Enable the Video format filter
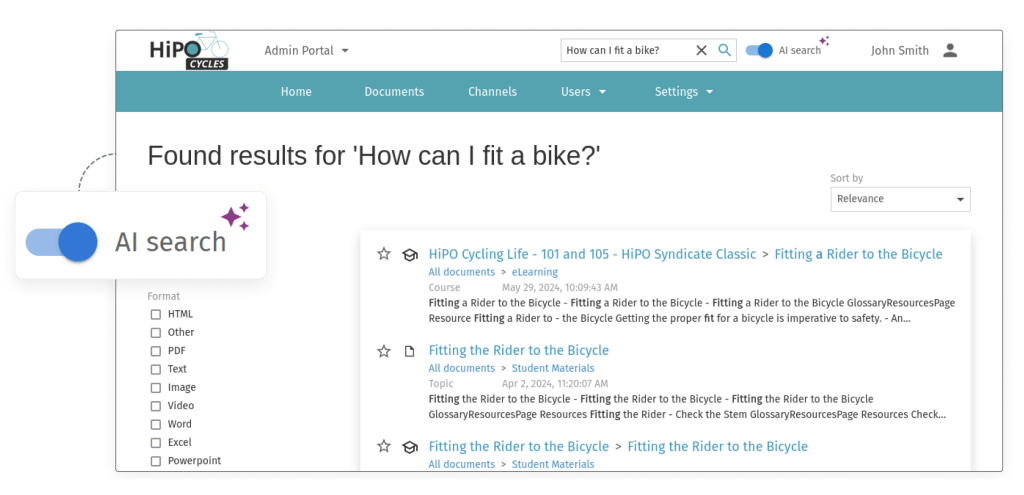The image size is (1024, 495). tap(156, 406)
